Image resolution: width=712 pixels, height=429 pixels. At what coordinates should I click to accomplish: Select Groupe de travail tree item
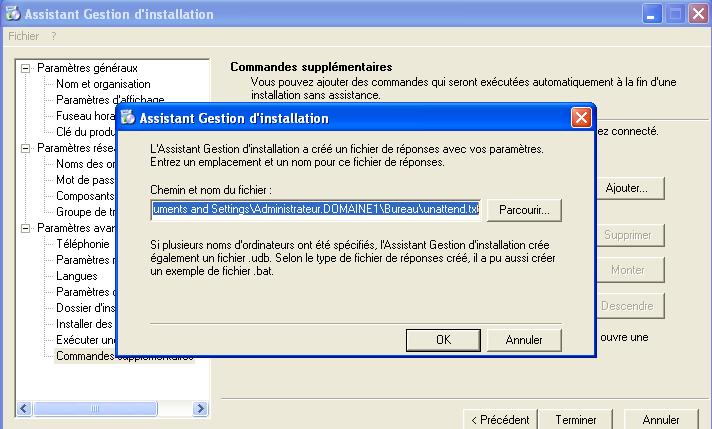(x=85, y=212)
